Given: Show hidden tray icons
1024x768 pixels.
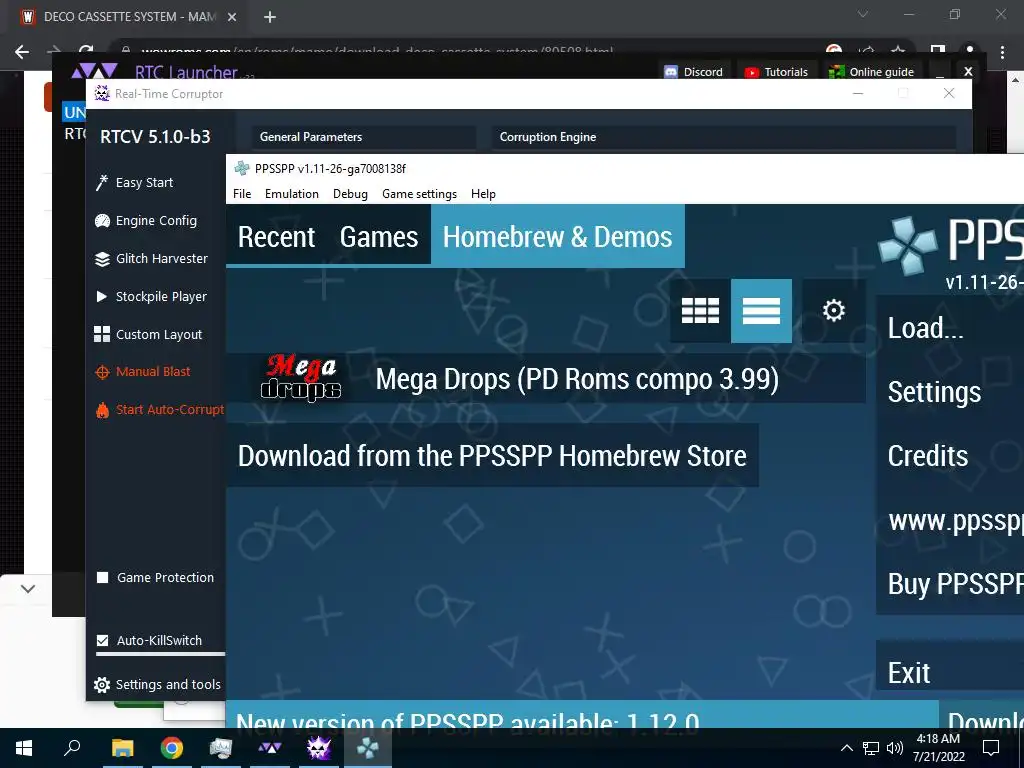Looking at the screenshot, I should coord(846,748).
